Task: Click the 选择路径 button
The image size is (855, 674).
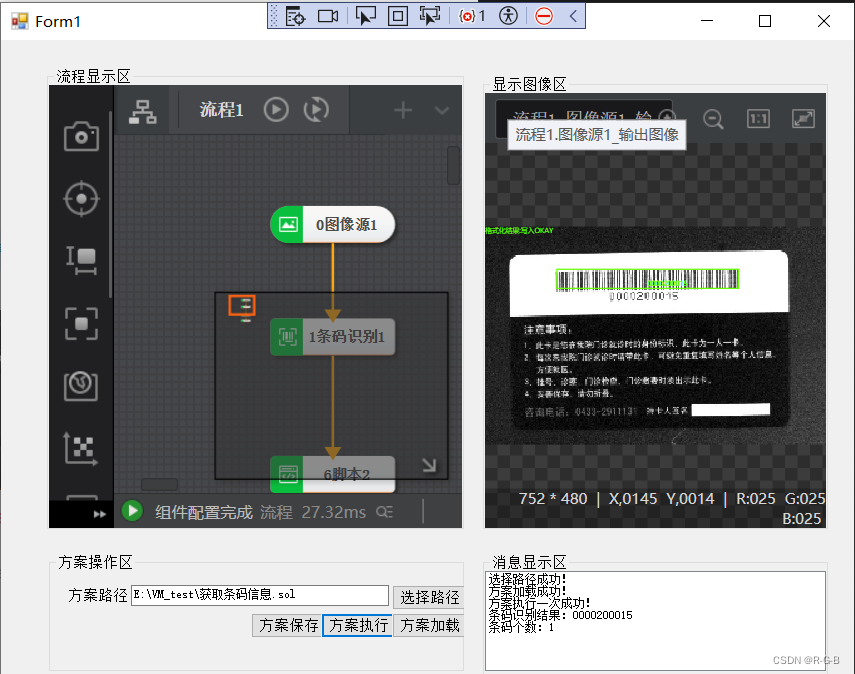Action: tap(429, 597)
